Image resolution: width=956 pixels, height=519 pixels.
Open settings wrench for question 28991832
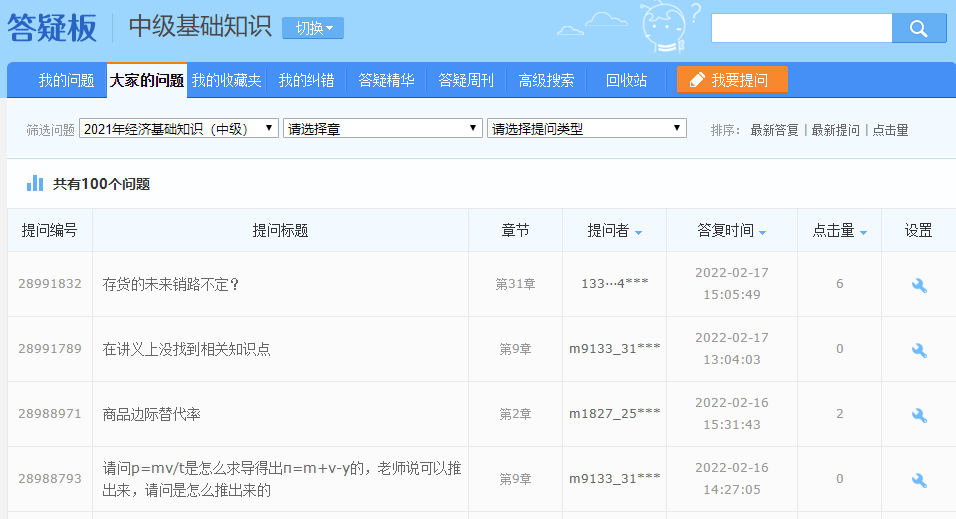pos(919,285)
